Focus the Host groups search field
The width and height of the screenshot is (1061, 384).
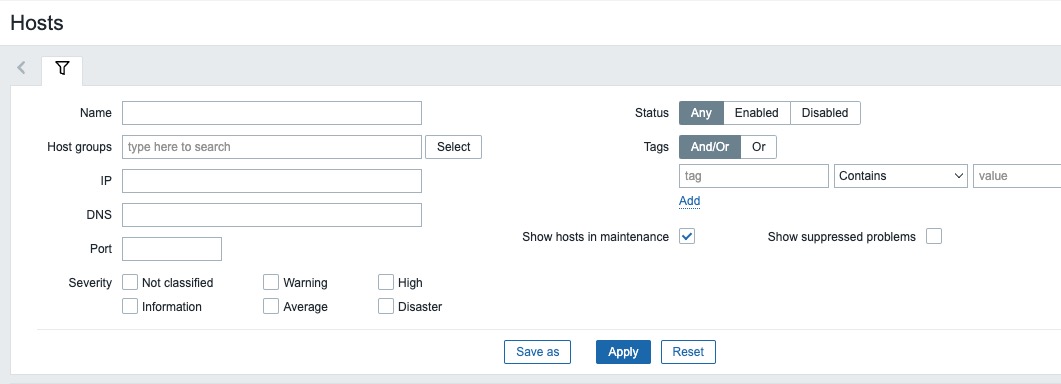[x=272, y=147]
